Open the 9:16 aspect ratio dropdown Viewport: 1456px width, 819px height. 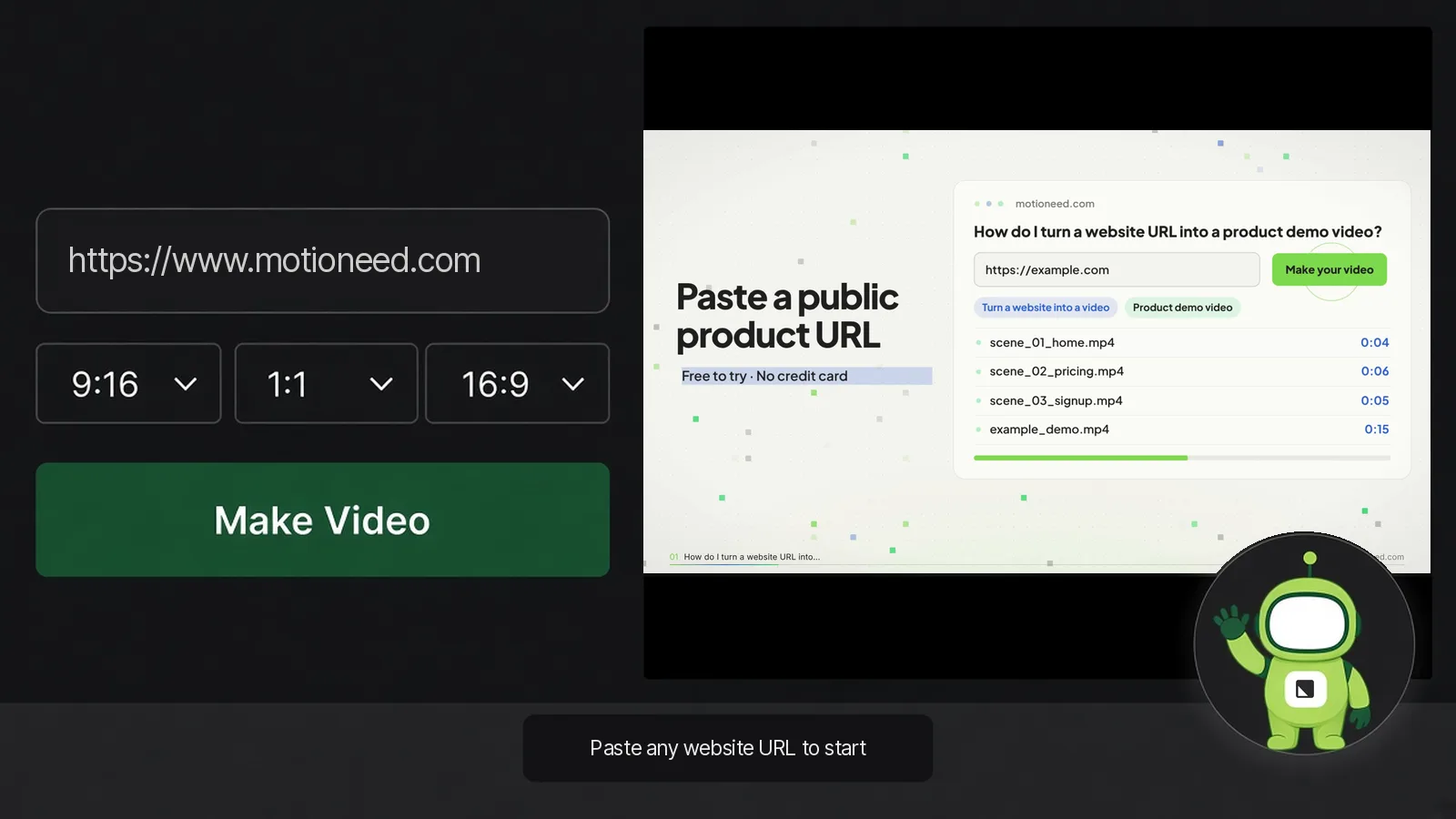point(128,383)
